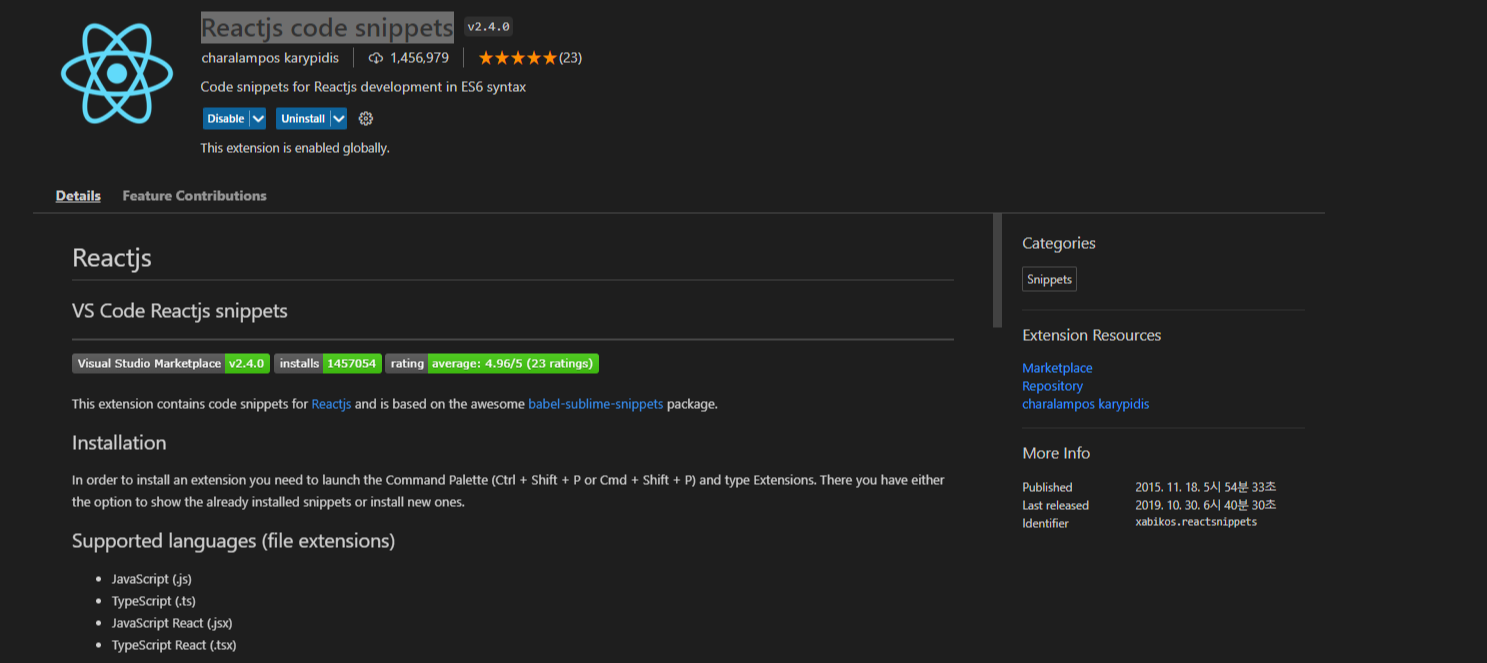Viewport: 1487px width, 663px height.
Task: Click the 1,456,979 install count
Action: 419,58
